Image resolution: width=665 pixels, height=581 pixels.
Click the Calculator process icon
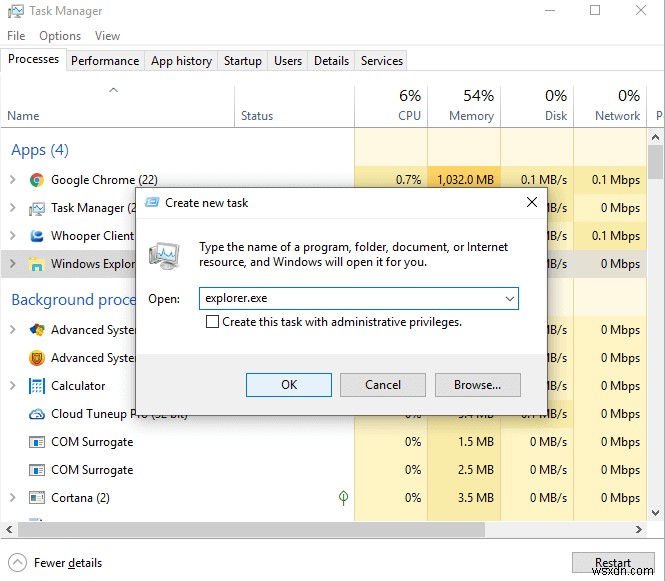(x=36, y=386)
